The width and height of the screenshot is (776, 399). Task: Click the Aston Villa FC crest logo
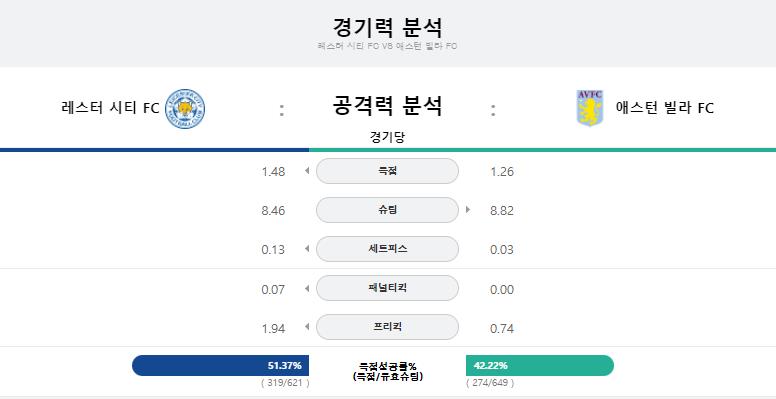click(x=590, y=108)
